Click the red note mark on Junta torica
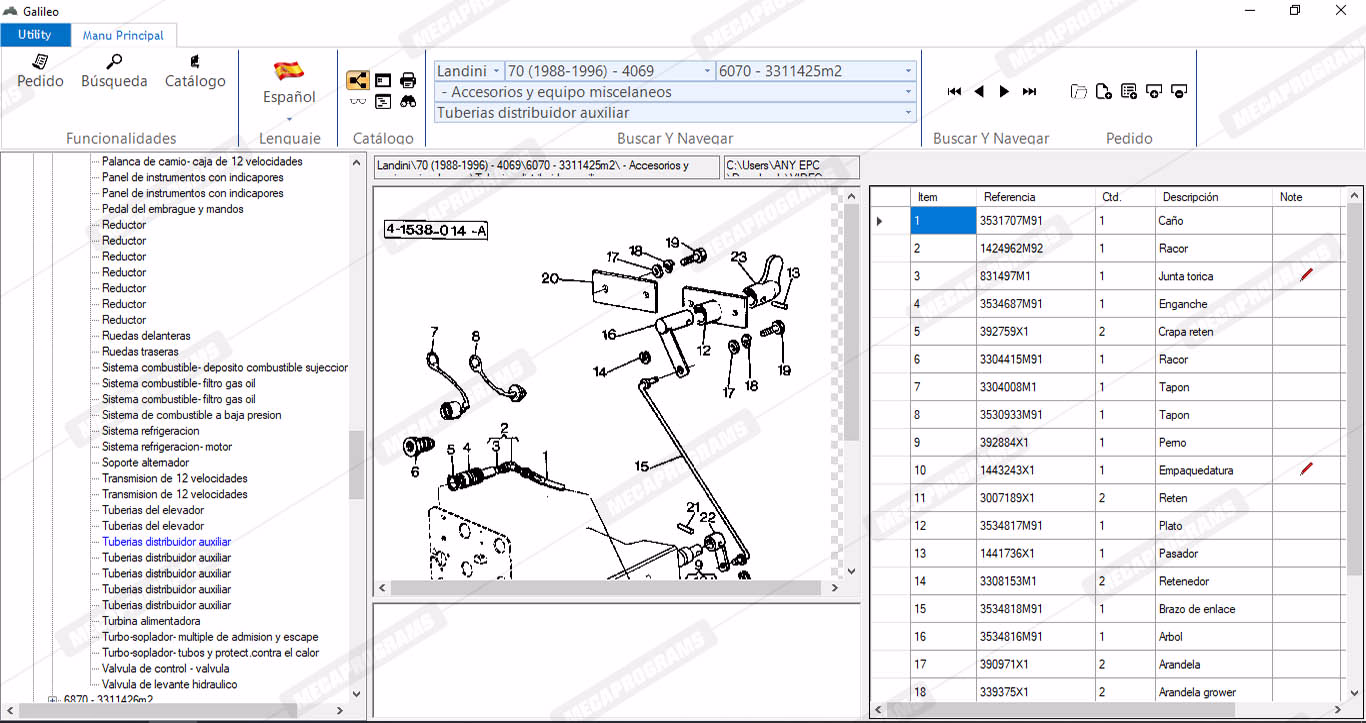Image resolution: width=1366 pixels, height=723 pixels. tap(1306, 275)
